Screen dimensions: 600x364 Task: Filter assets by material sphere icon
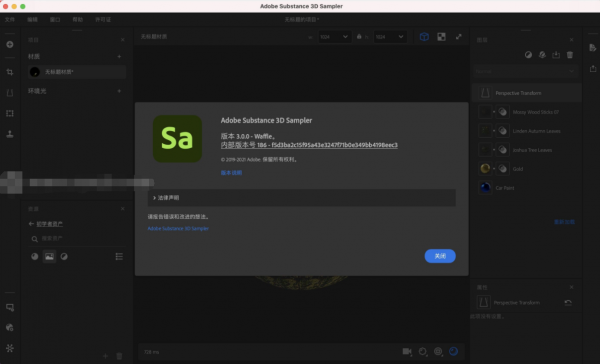coord(35,256)
